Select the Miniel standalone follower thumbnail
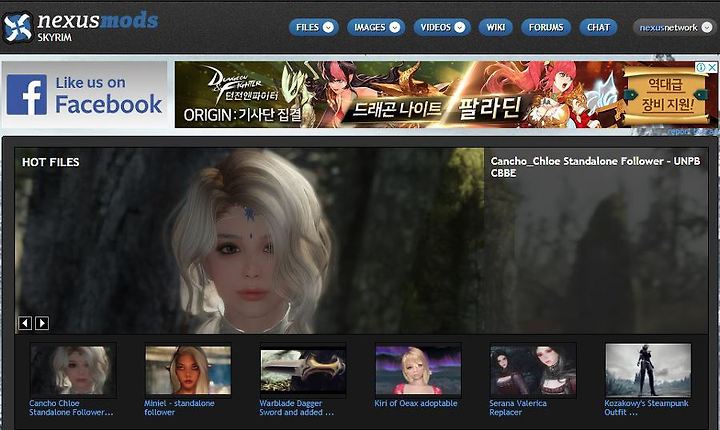720x430 pixels. click(188, 370)
